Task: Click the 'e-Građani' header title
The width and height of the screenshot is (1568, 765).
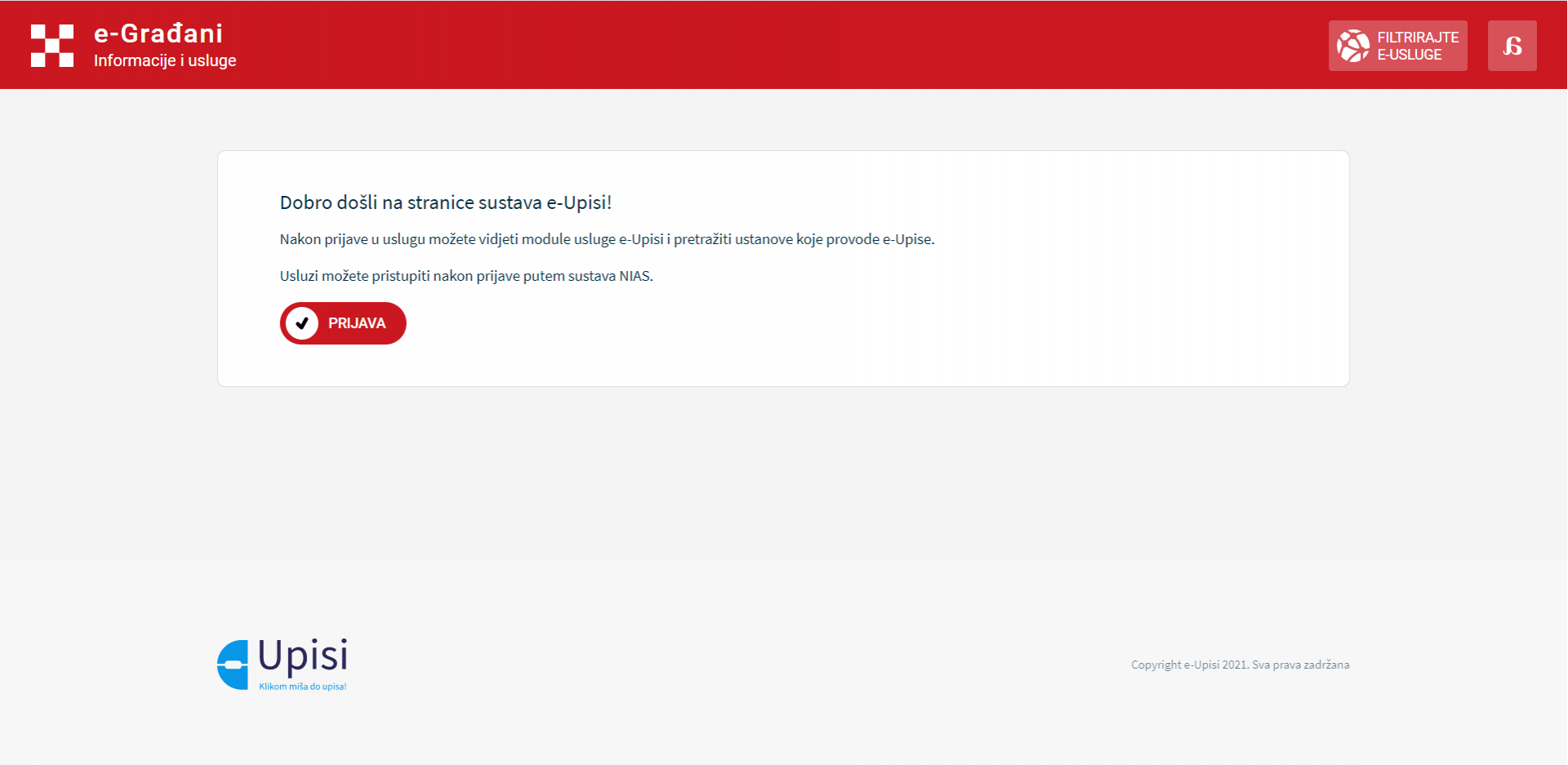Action: coord(158,33)
